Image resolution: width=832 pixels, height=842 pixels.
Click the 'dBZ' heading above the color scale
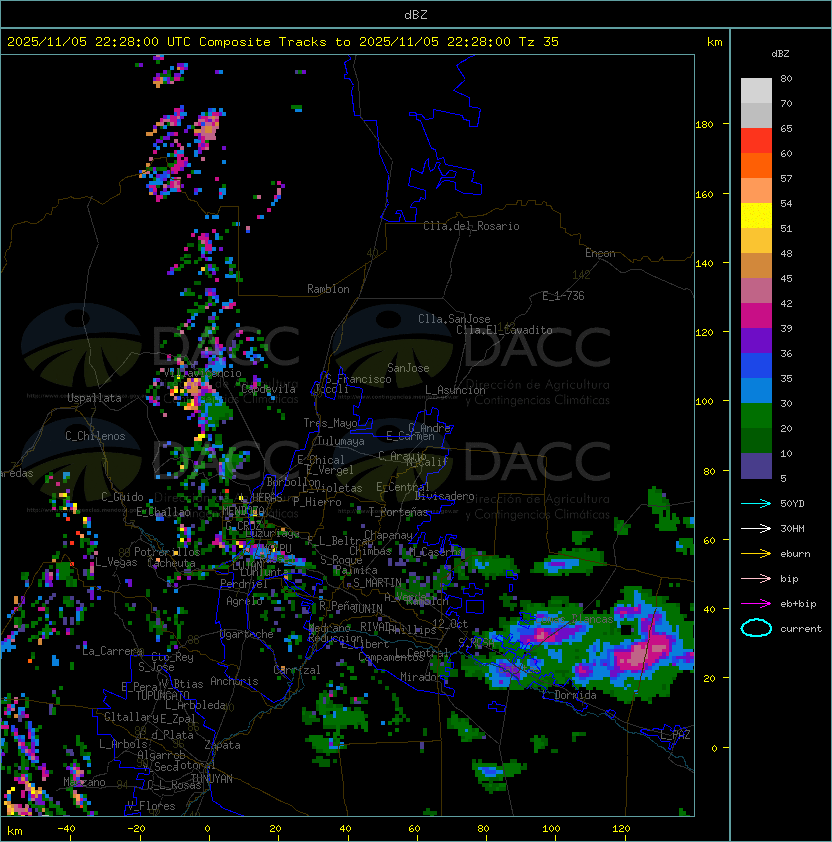[x=780, y=54]
